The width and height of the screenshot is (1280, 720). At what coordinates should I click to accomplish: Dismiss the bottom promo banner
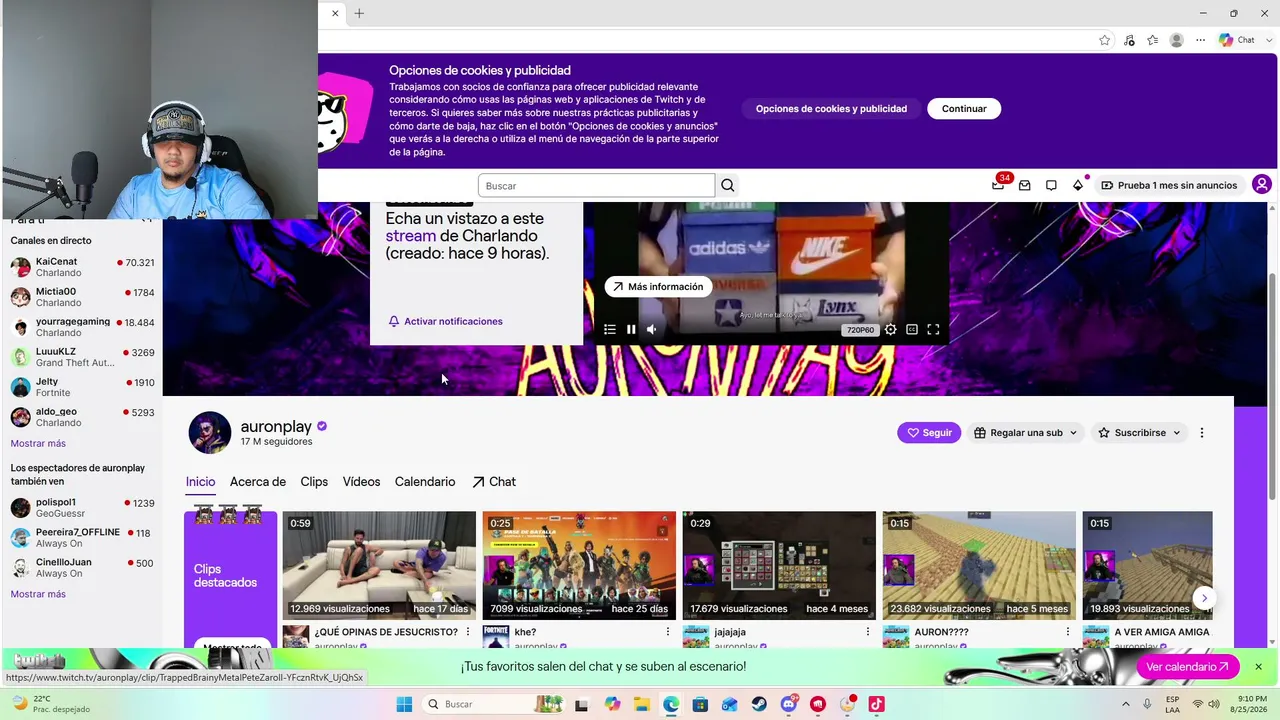pyautogui.click(x=1258, y=667)
